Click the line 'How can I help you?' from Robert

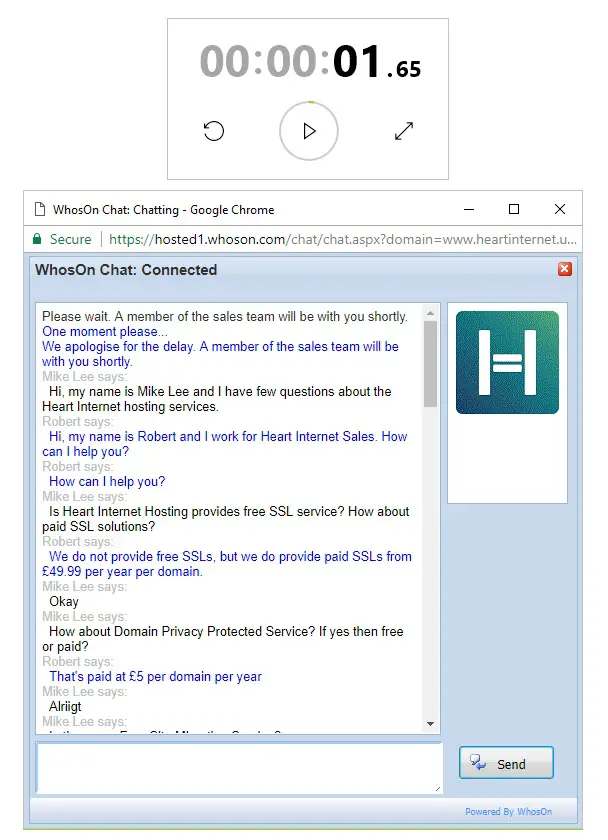click(107, 482)
